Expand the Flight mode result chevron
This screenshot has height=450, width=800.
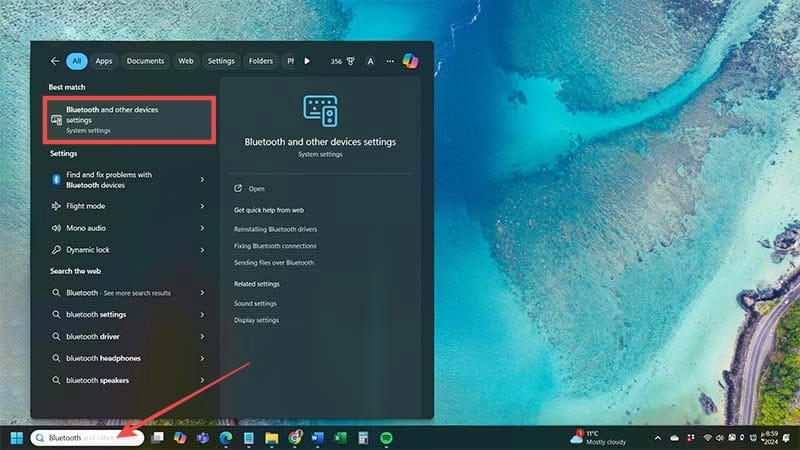[x=202, y=206]
